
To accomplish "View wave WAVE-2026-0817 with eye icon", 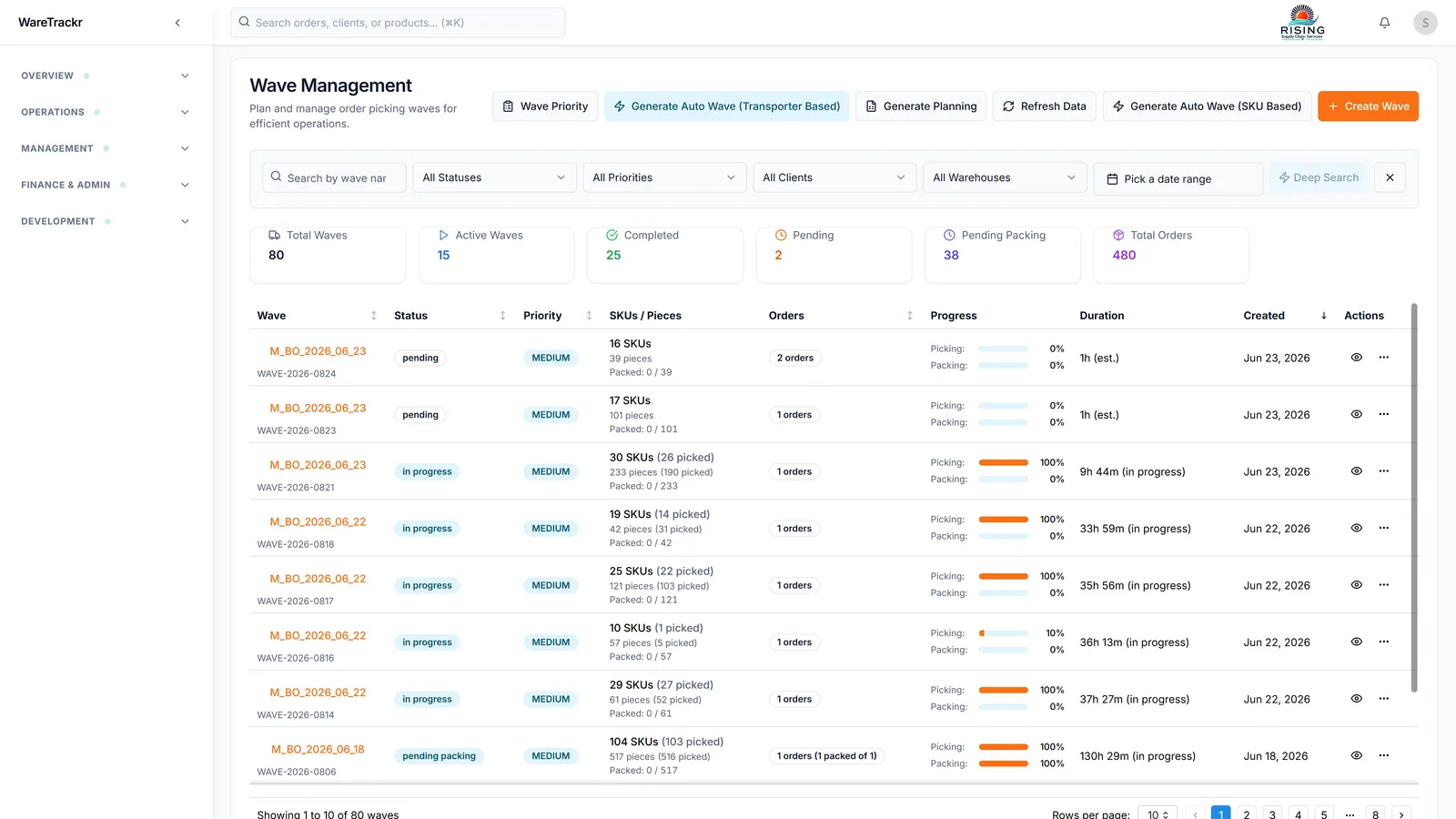I will click(1356, 585).
